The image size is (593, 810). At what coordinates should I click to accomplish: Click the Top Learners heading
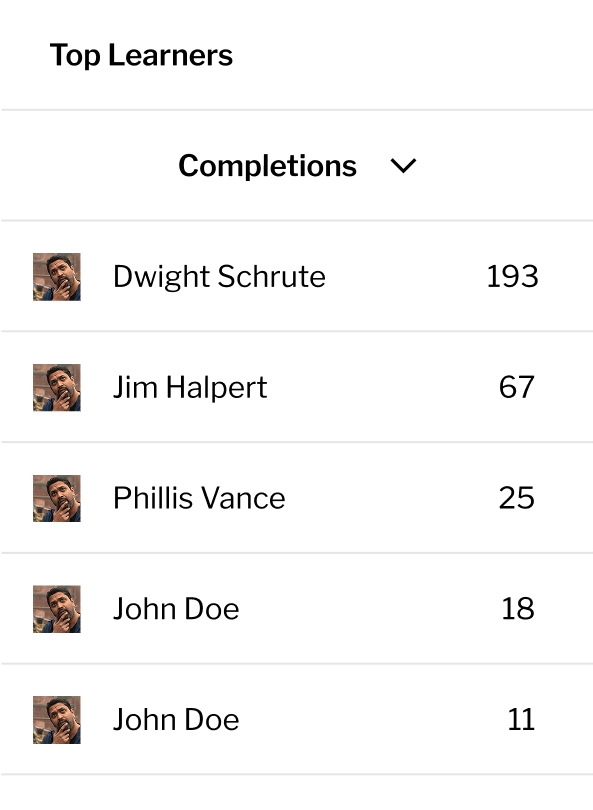tap(141, 55)
